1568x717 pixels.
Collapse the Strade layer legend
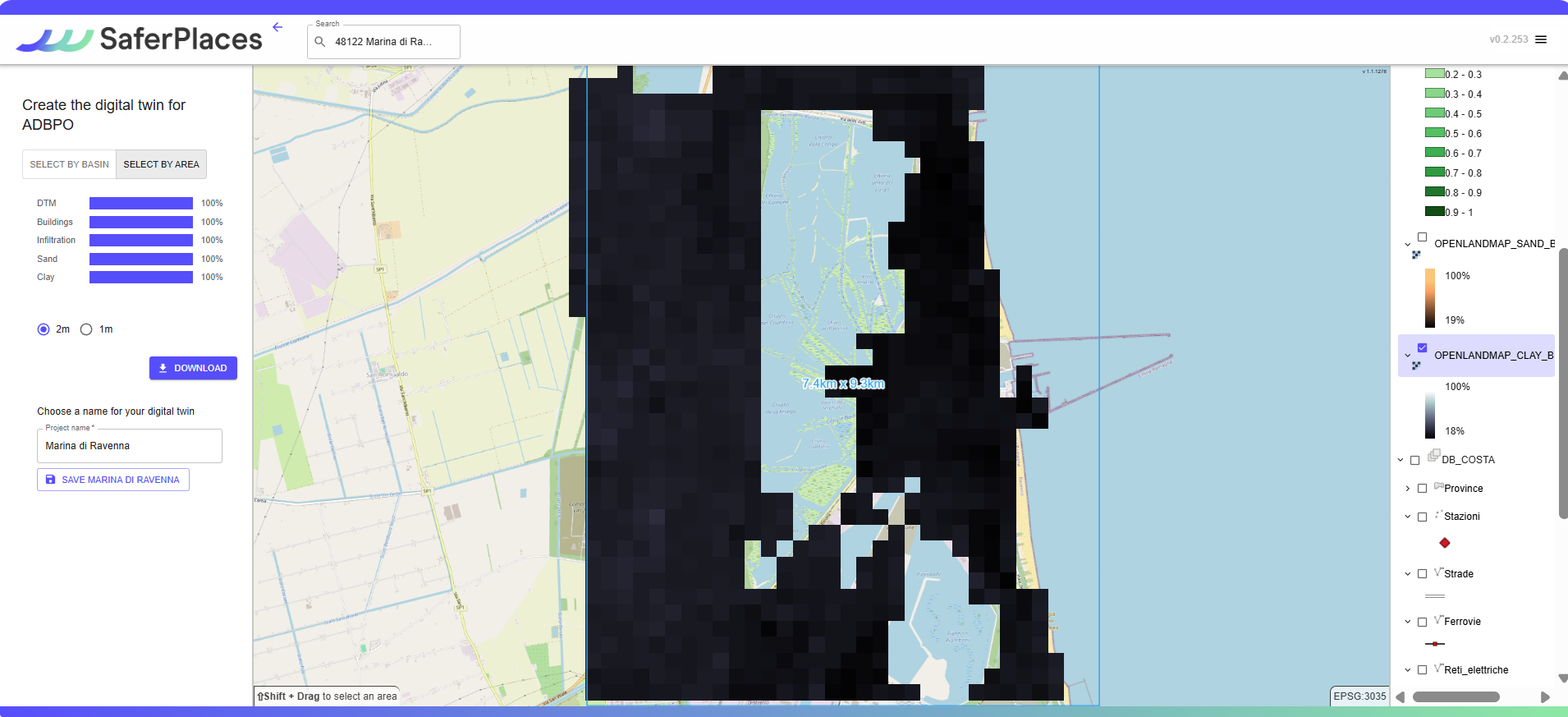[x=1407, y=574]
